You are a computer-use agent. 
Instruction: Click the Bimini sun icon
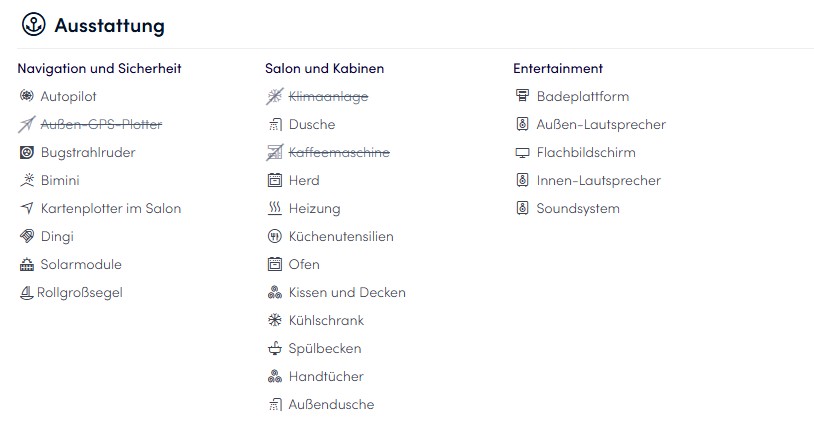27,181
